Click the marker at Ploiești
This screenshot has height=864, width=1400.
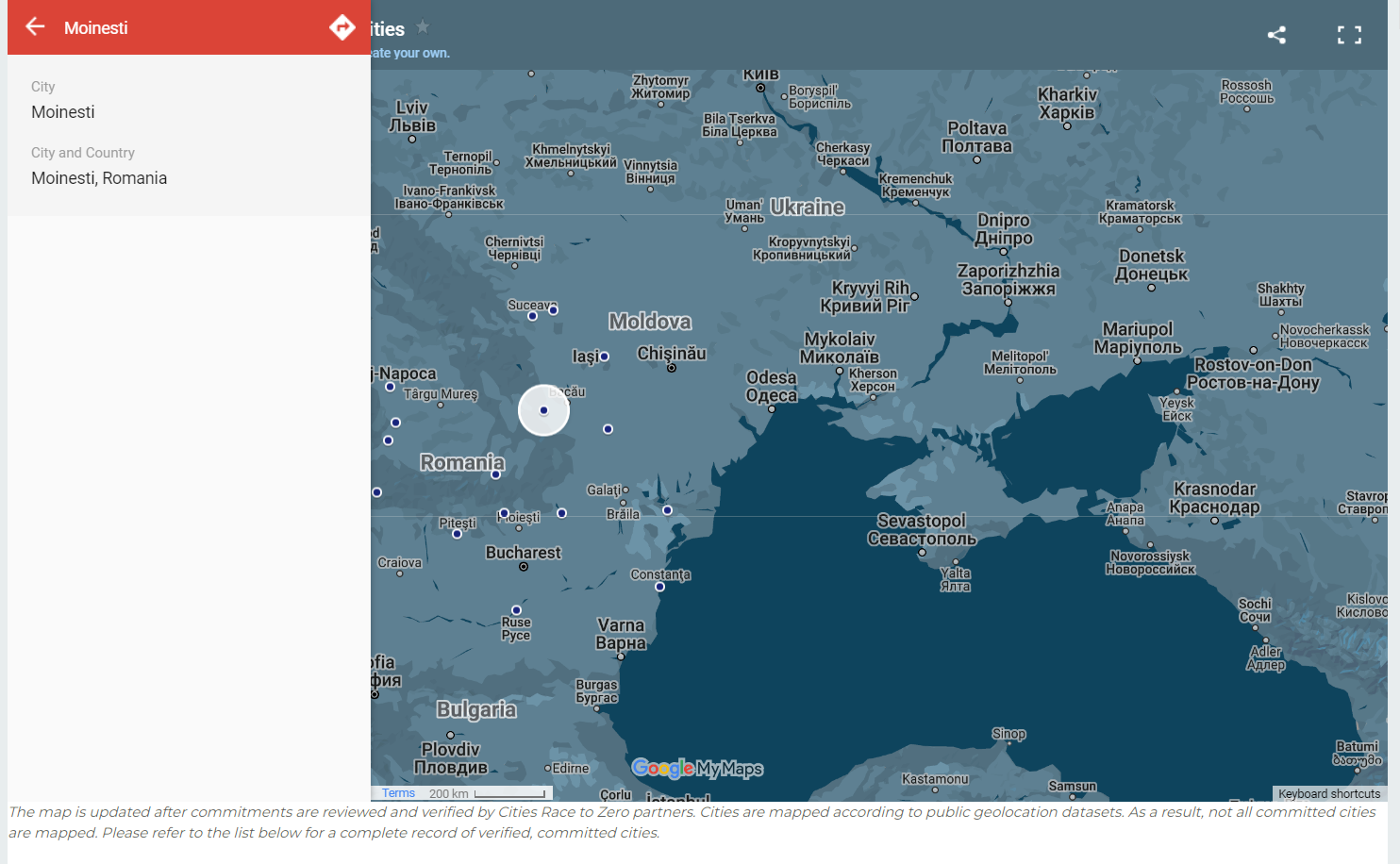[x=505, y=514]
